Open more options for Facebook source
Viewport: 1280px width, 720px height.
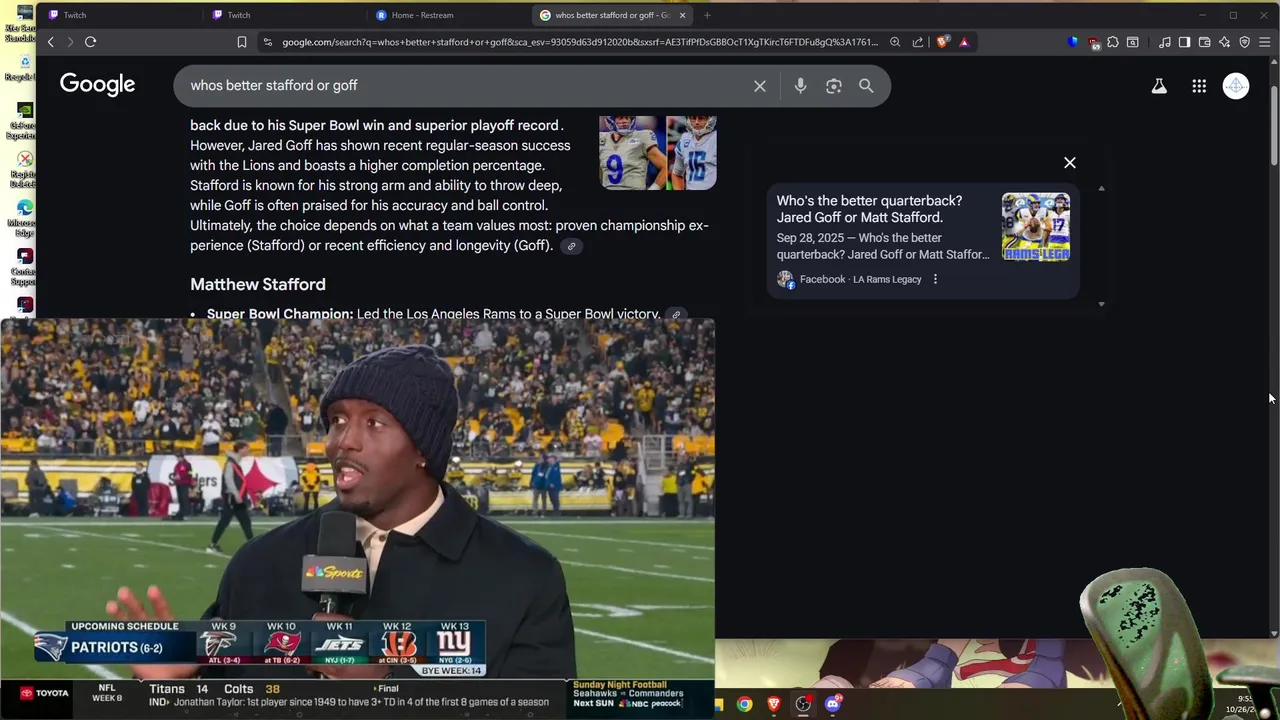pyautogui.click(x=935, y=279)
